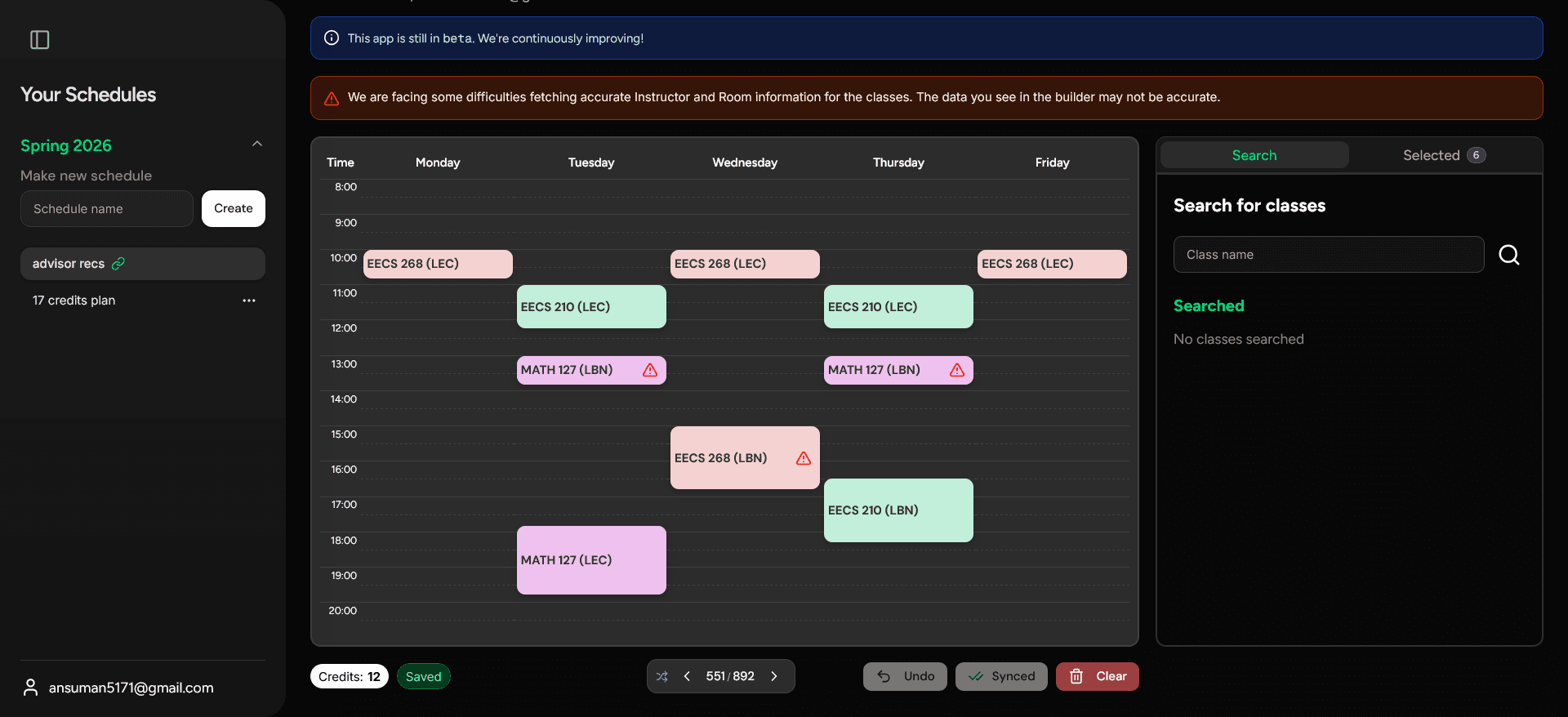
Task: Select Wednesday EECS 268 (LEC) block
Action: (745, 264)
